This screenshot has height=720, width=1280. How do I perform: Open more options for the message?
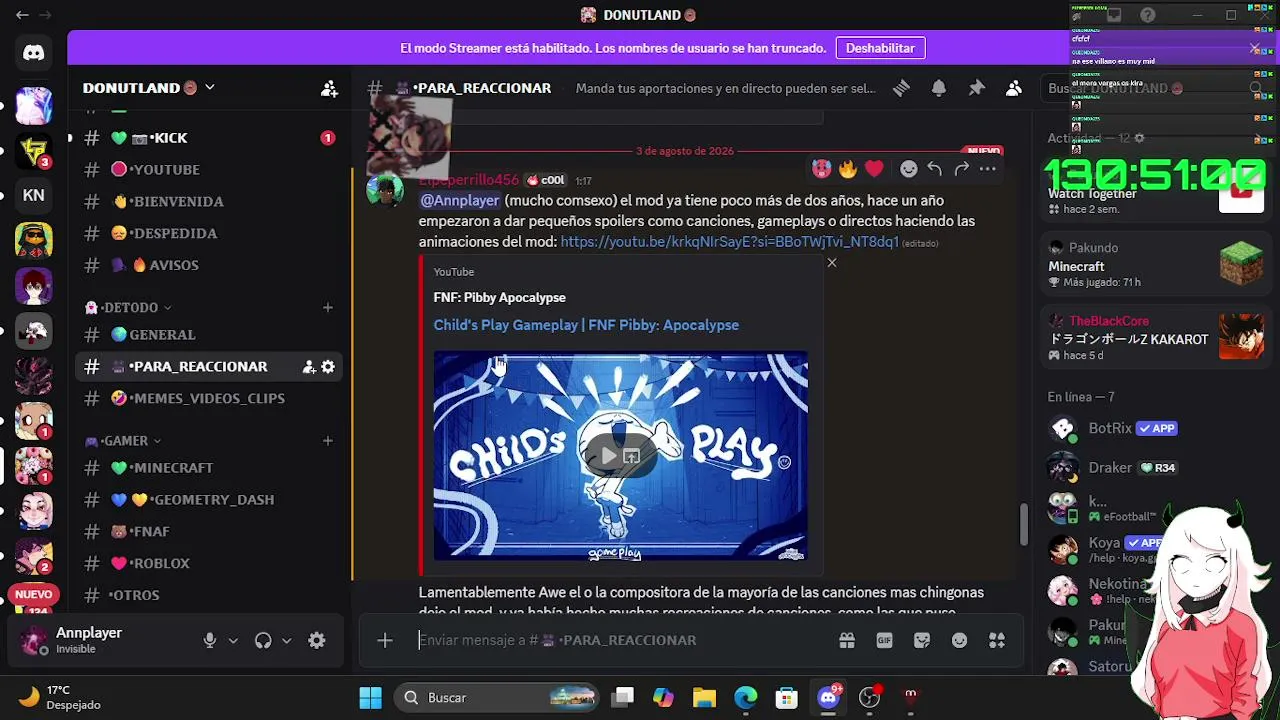click(987, 169)
